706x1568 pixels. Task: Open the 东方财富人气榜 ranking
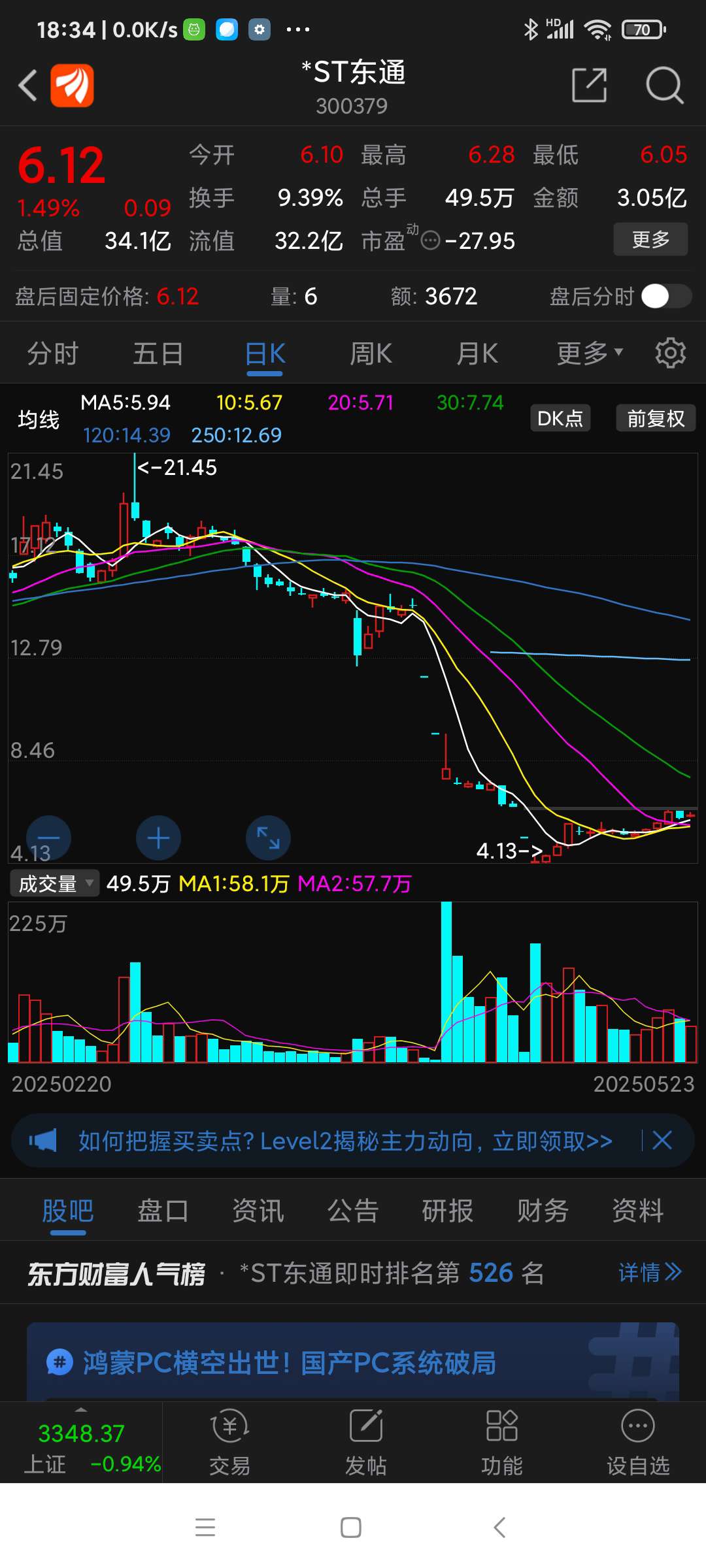tap(116, 1273)
